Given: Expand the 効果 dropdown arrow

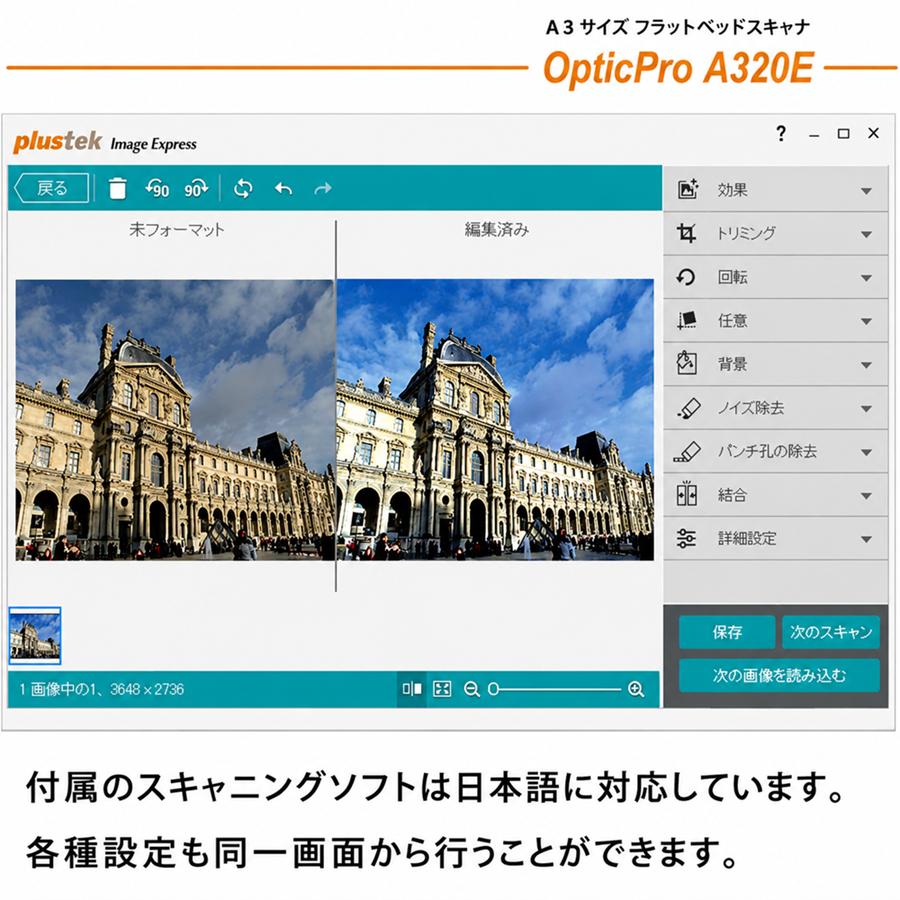Looking at the screenshot, I should tap(866, 191).
